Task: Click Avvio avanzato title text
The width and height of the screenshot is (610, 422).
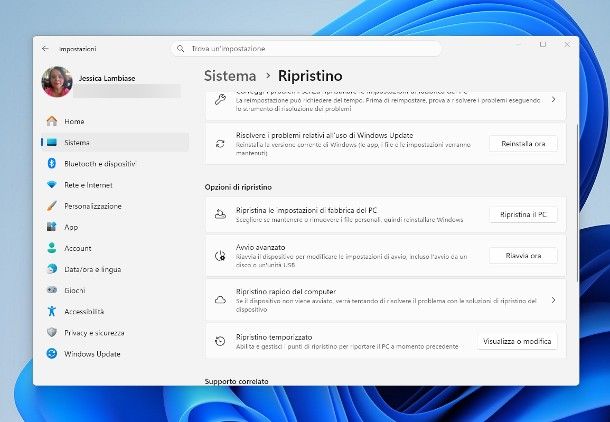Action: coord(260,247)
